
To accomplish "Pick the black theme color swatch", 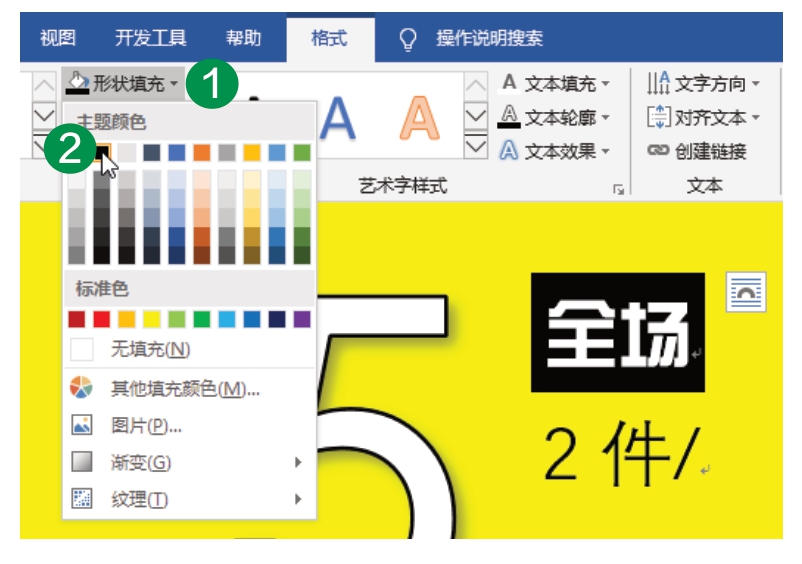I will (x=102, y=152).
